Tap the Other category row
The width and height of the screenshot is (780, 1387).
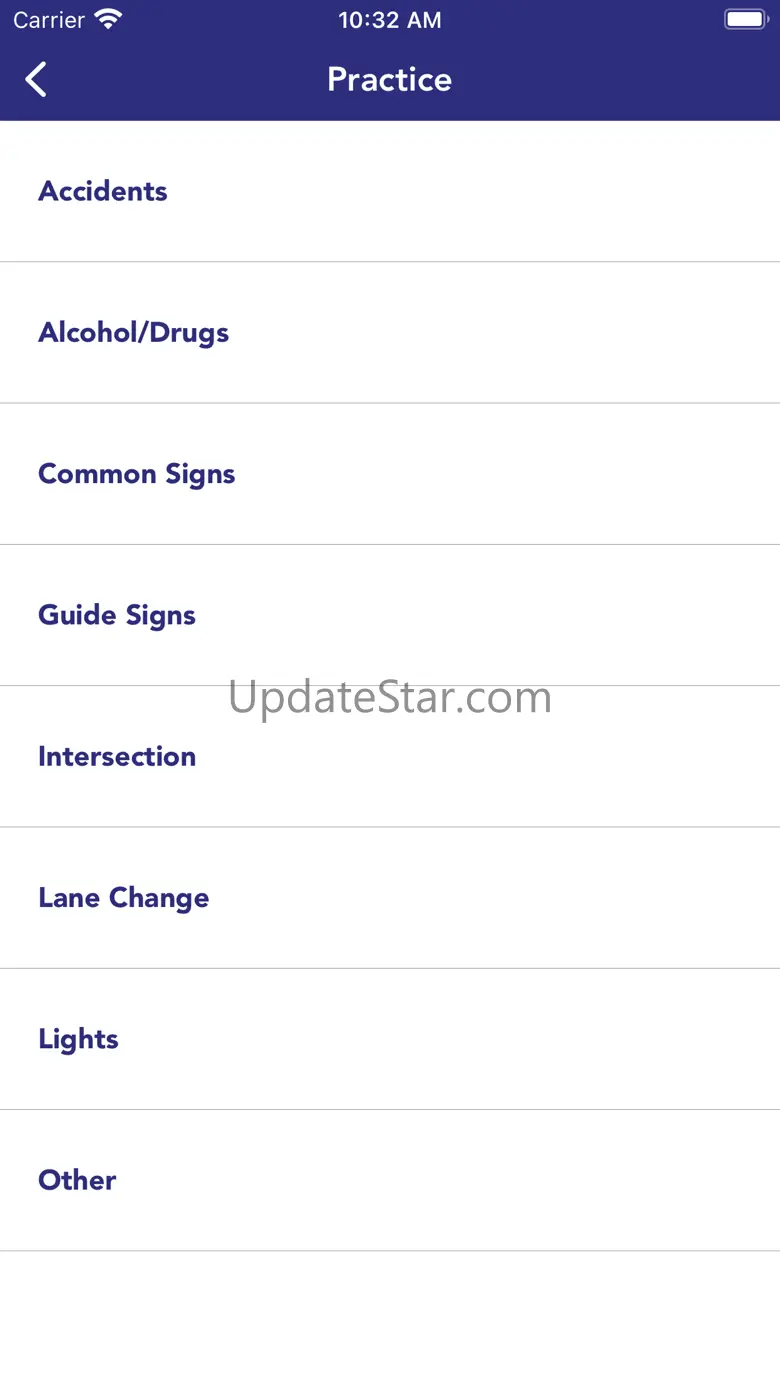pyautogui.click(x=78, y=1180)
